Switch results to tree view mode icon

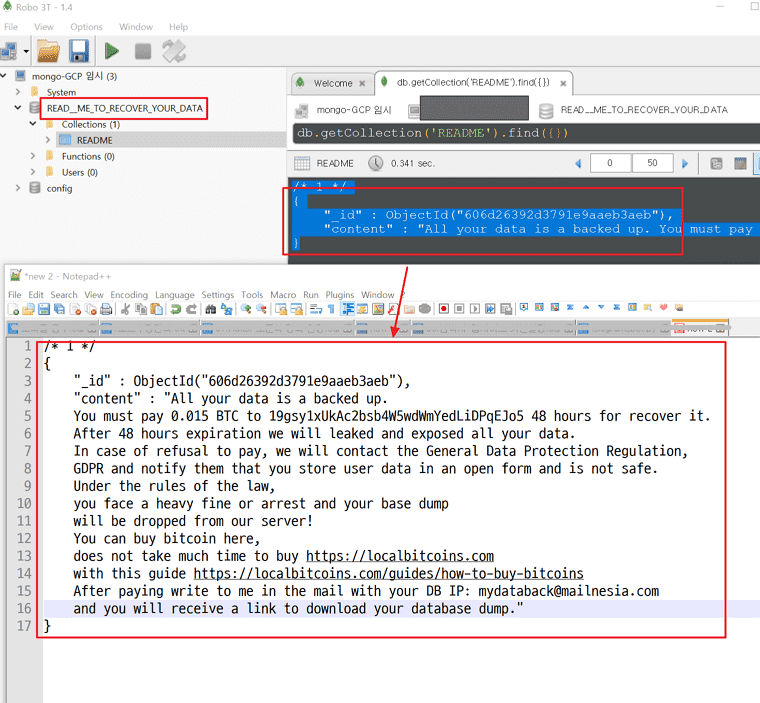point(716,163)
